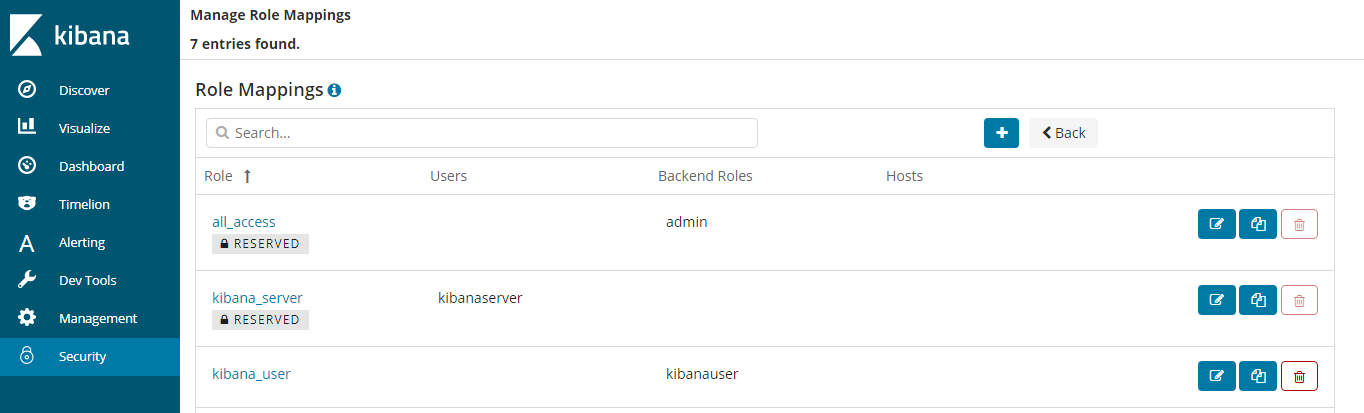
Task: Click the Kibana logo
Action: pyautogui.click(x=70, y=35)
